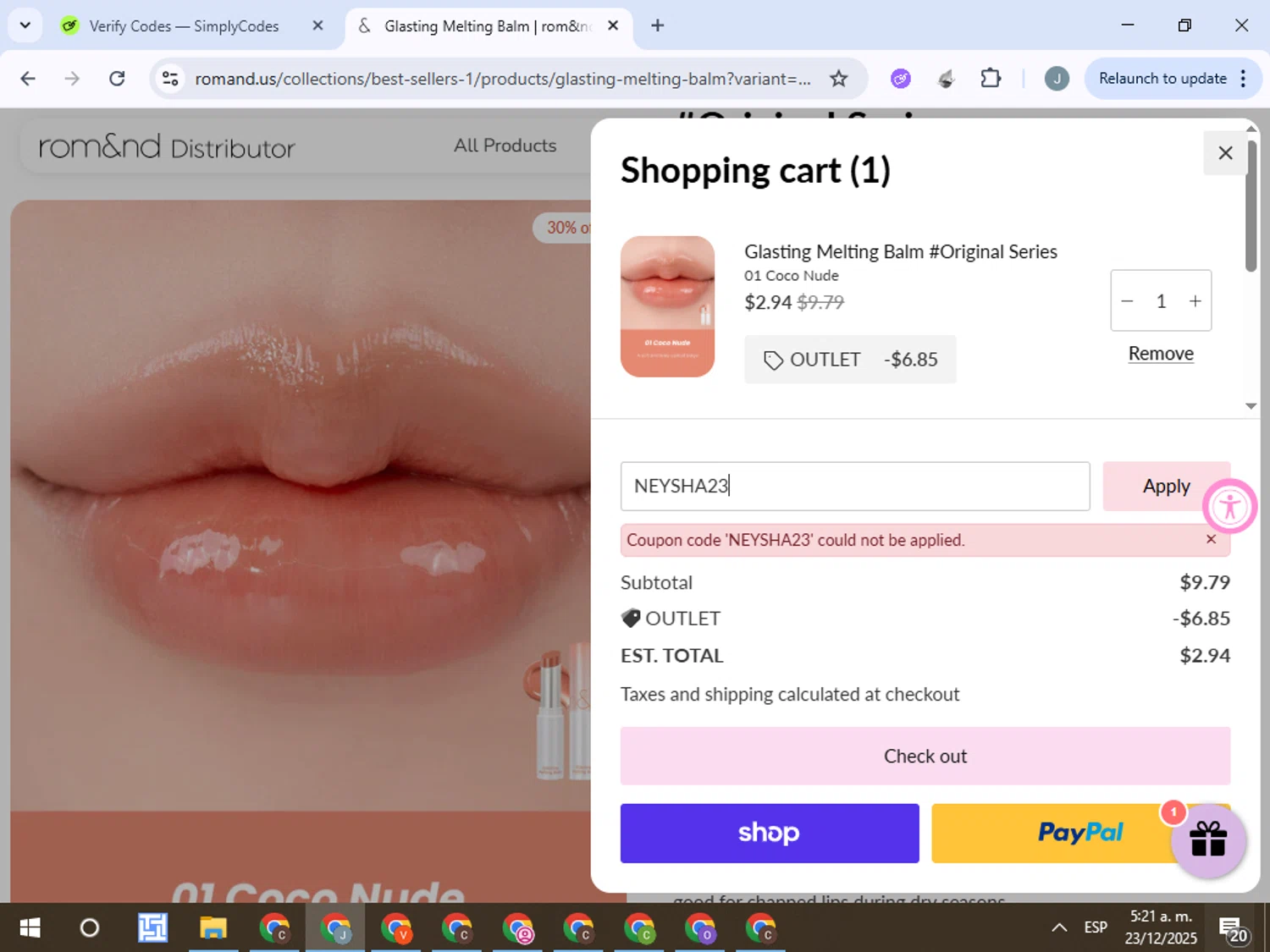1270x952 pixels.
Task: Decrease quantity with the minus button
Action: tap(1127, 301)
